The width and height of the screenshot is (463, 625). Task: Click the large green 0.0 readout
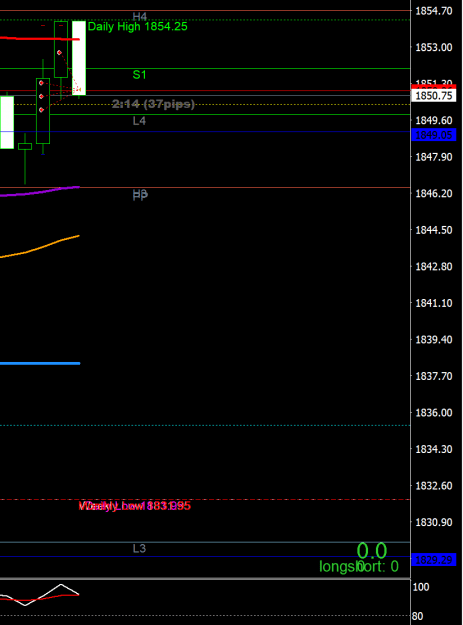point(372,551)
